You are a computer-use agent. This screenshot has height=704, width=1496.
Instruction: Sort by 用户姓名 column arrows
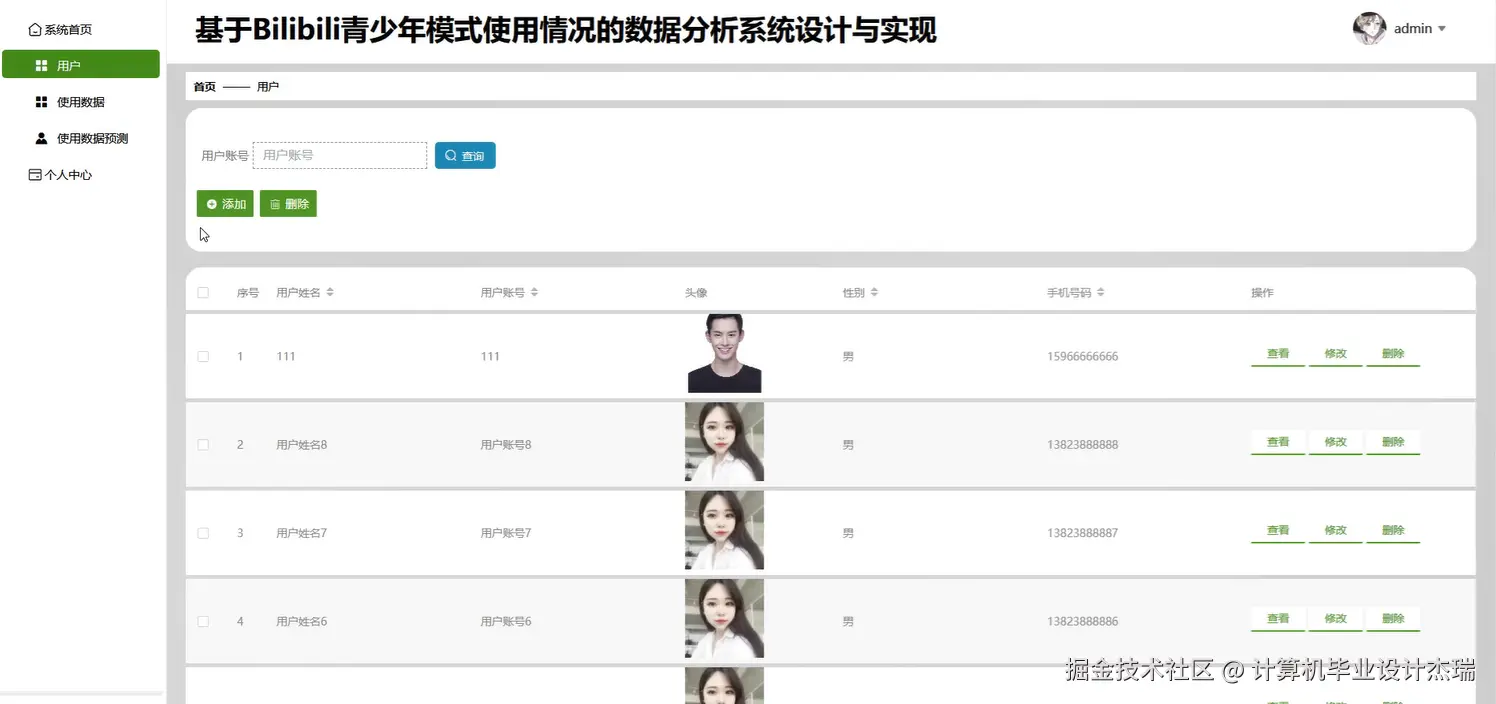click(330, 293)
